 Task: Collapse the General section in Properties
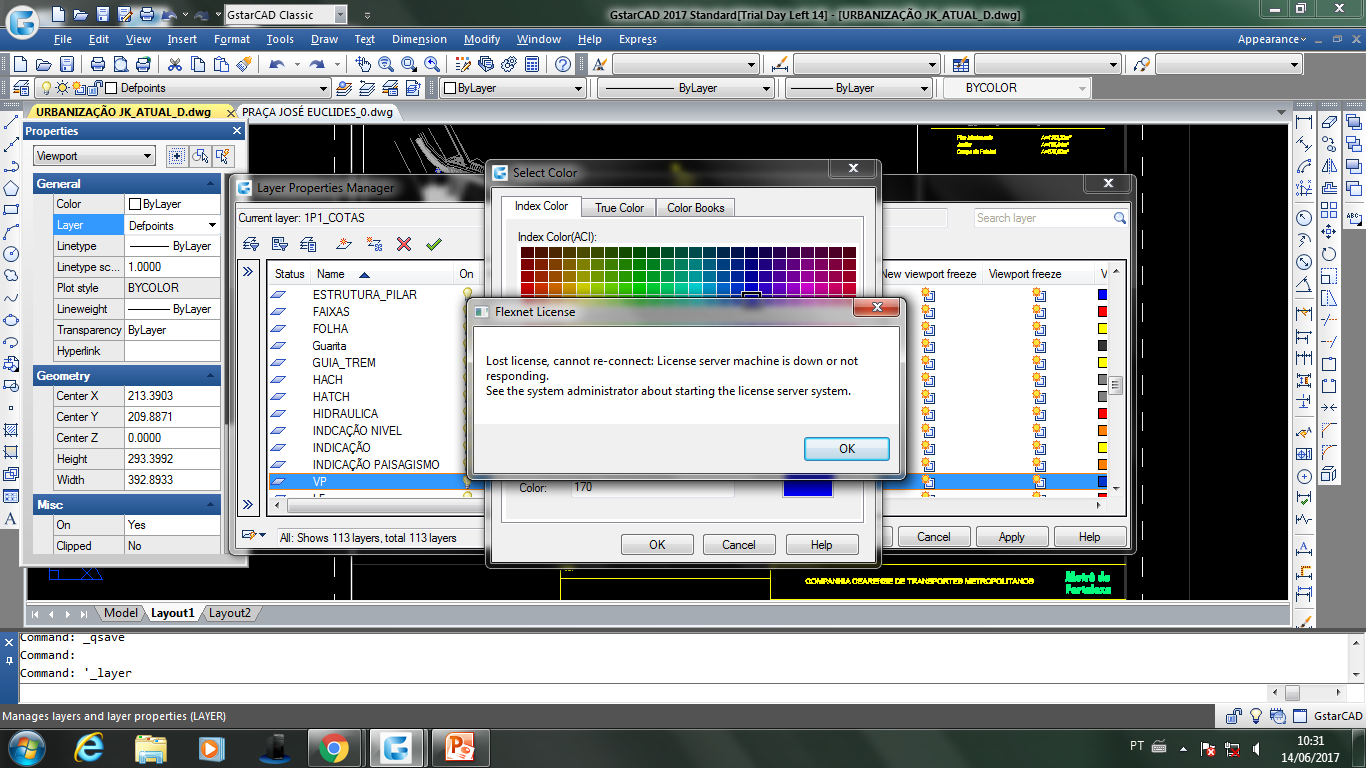(x=211, y=183)
